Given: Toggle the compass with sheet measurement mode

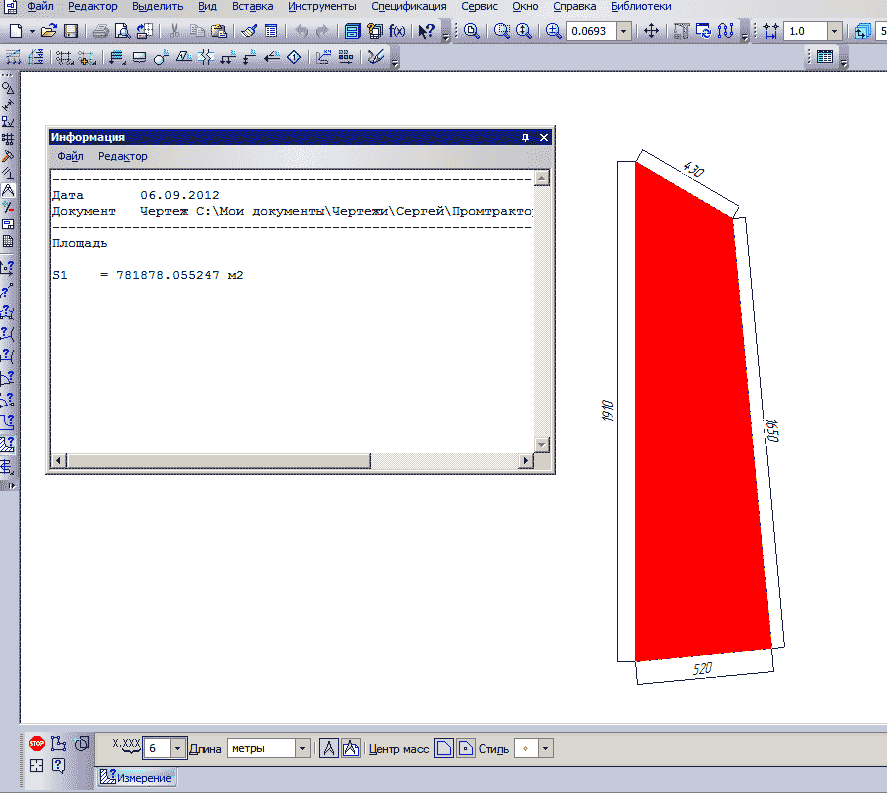Looking at the screenshot, I should (x=351, y=748).
